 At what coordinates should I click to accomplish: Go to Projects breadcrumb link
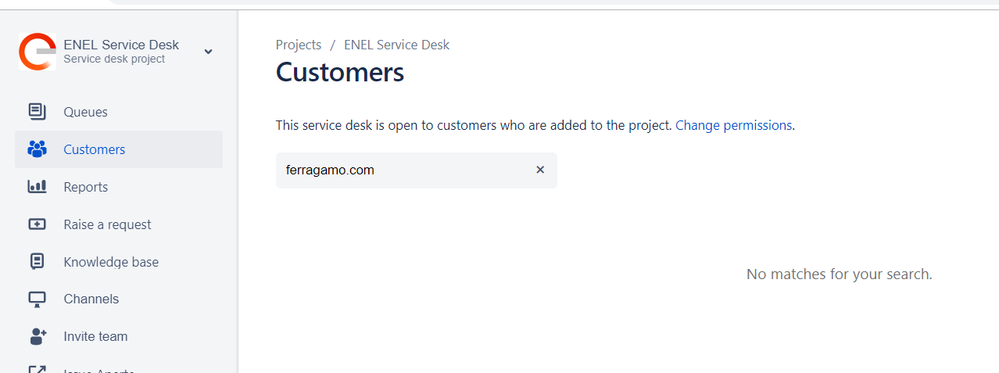pos(298,45)
